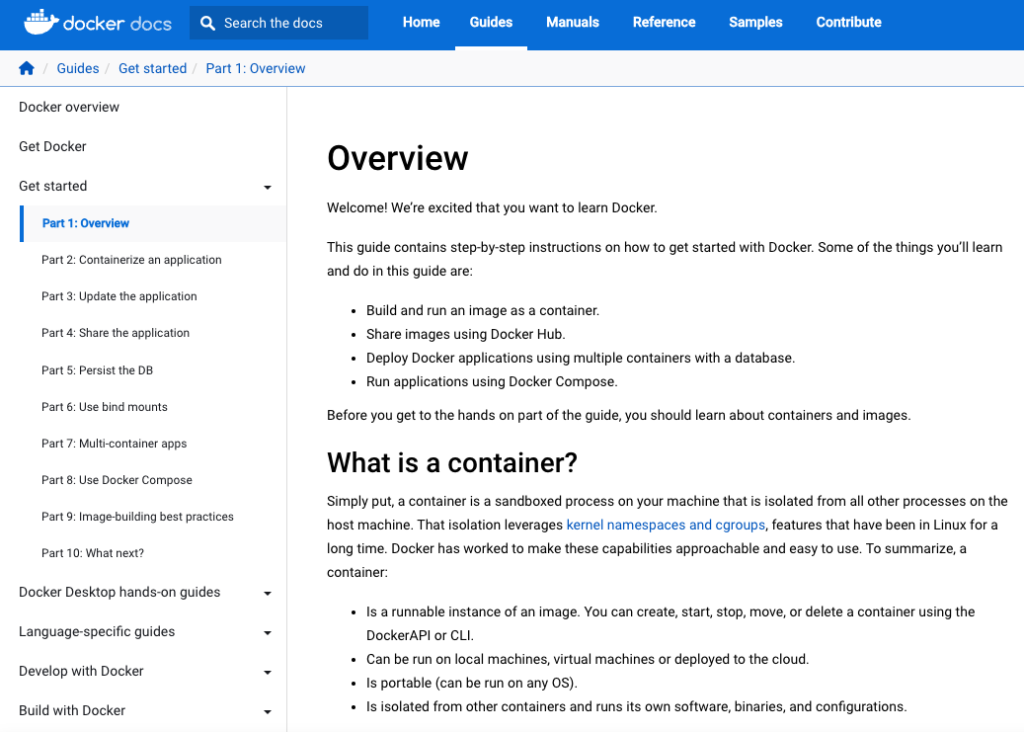This screenshot has height=732, width=1024.
Task: Click "Is isolated from other containers" bullet
Action: pyautogui.click(x=636, y=707)
